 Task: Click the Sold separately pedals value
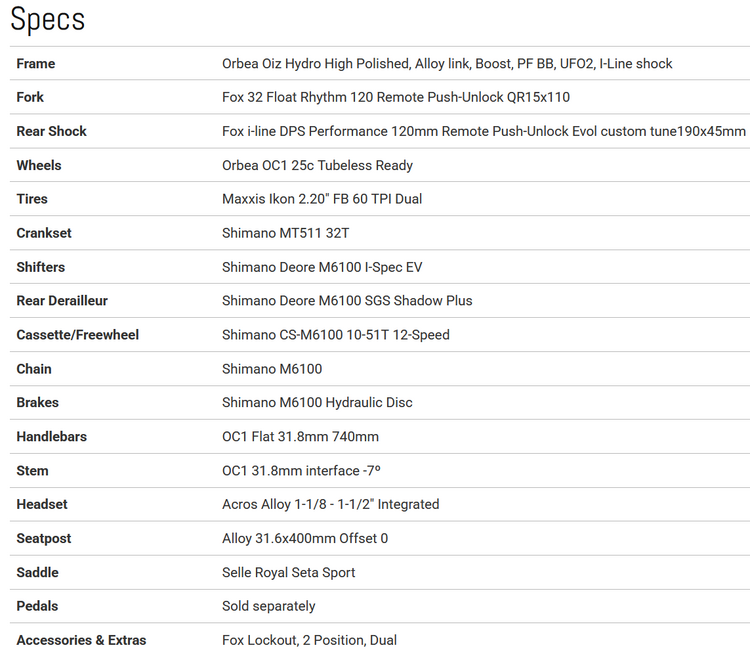pos(269,606)
